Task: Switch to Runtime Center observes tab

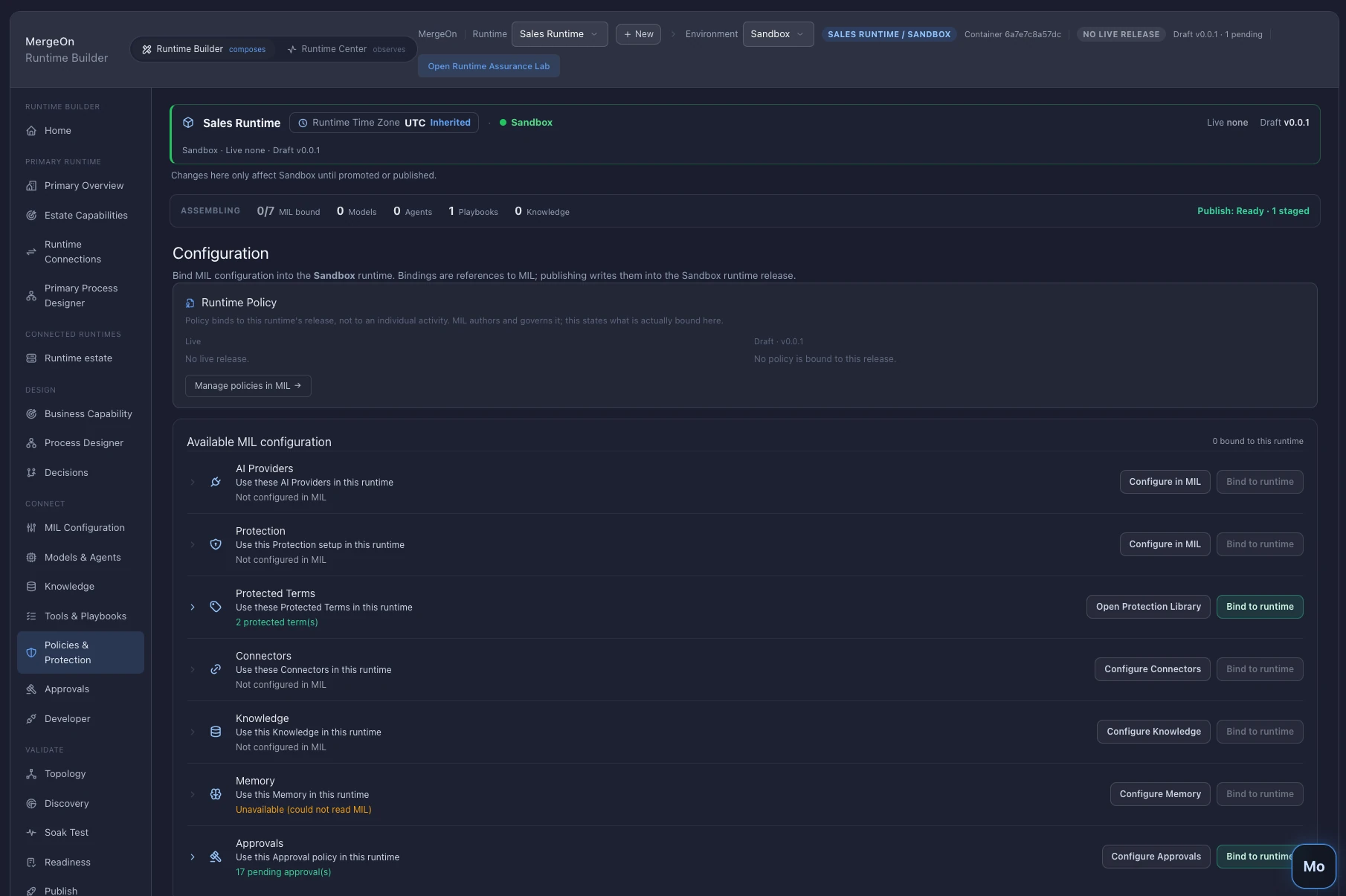Action: point(346,49)
